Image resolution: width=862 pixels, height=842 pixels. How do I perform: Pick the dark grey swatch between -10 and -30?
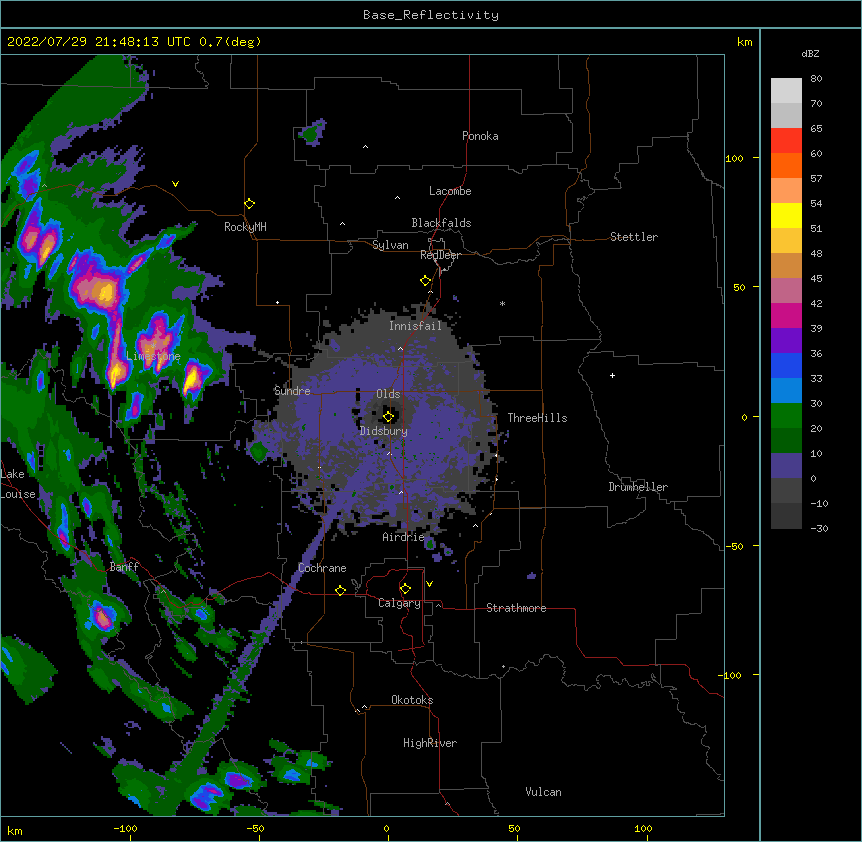[x=786, y=516]
